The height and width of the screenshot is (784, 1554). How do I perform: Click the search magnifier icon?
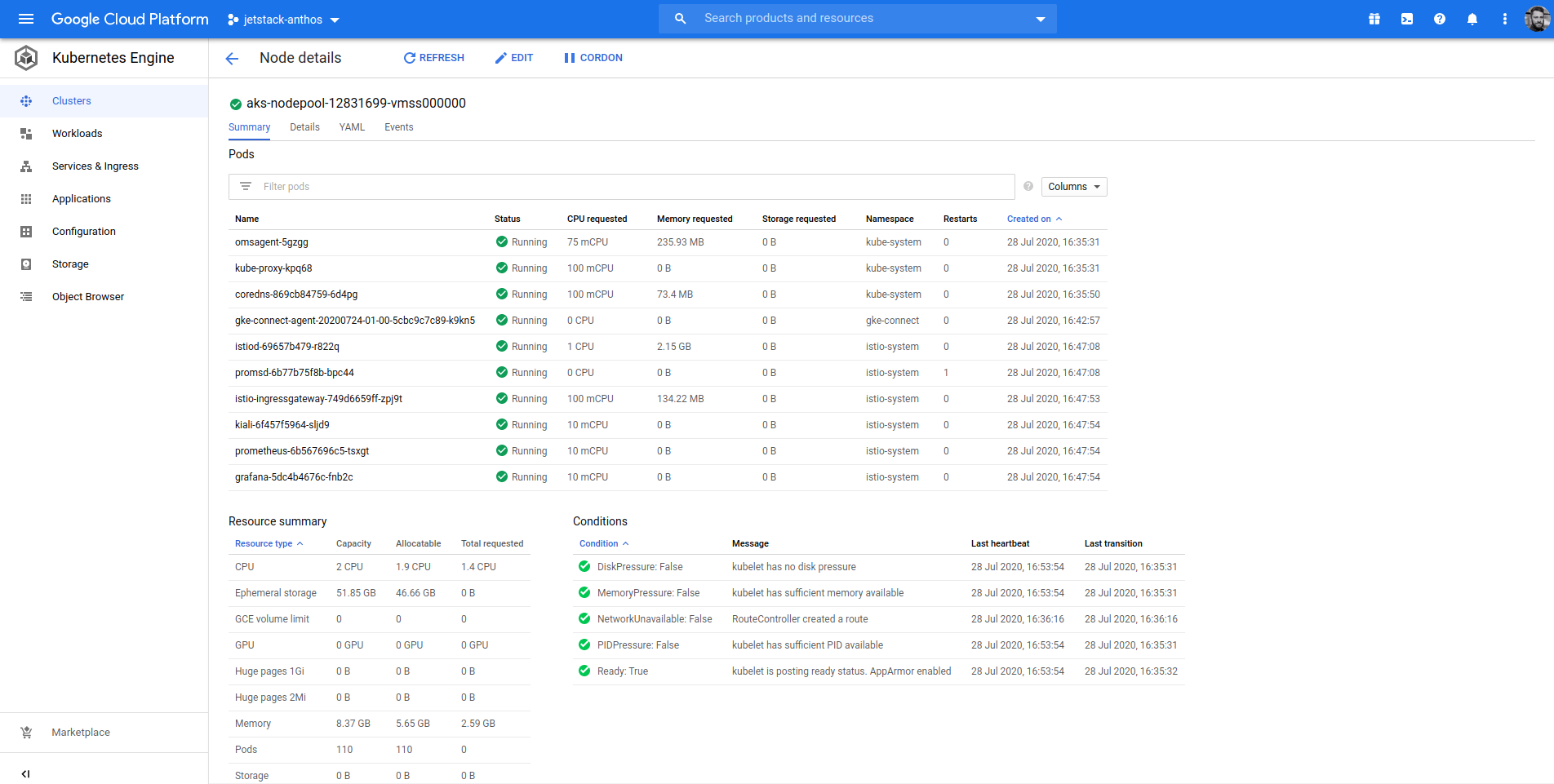coord(680,19)
